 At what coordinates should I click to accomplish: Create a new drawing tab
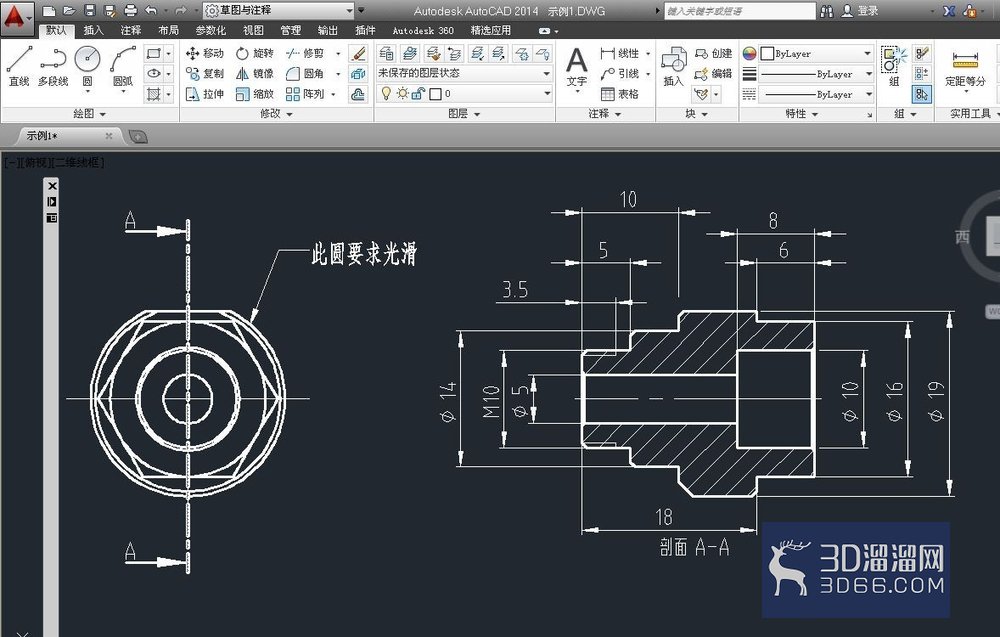pos(138,136)
